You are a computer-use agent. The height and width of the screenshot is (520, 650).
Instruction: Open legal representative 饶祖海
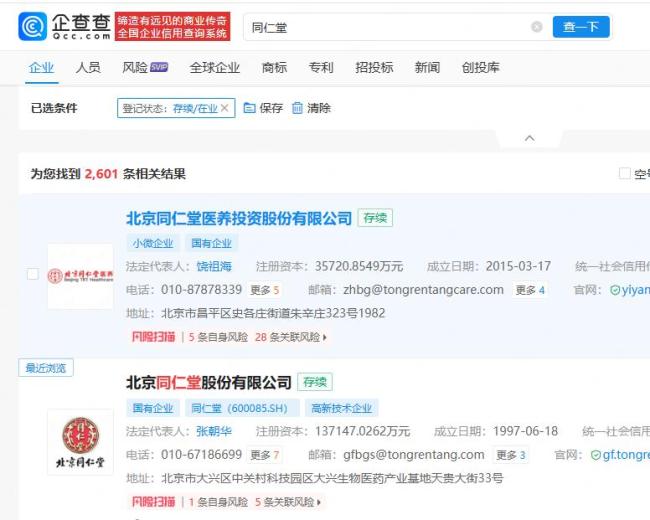(x=214, y=266)
